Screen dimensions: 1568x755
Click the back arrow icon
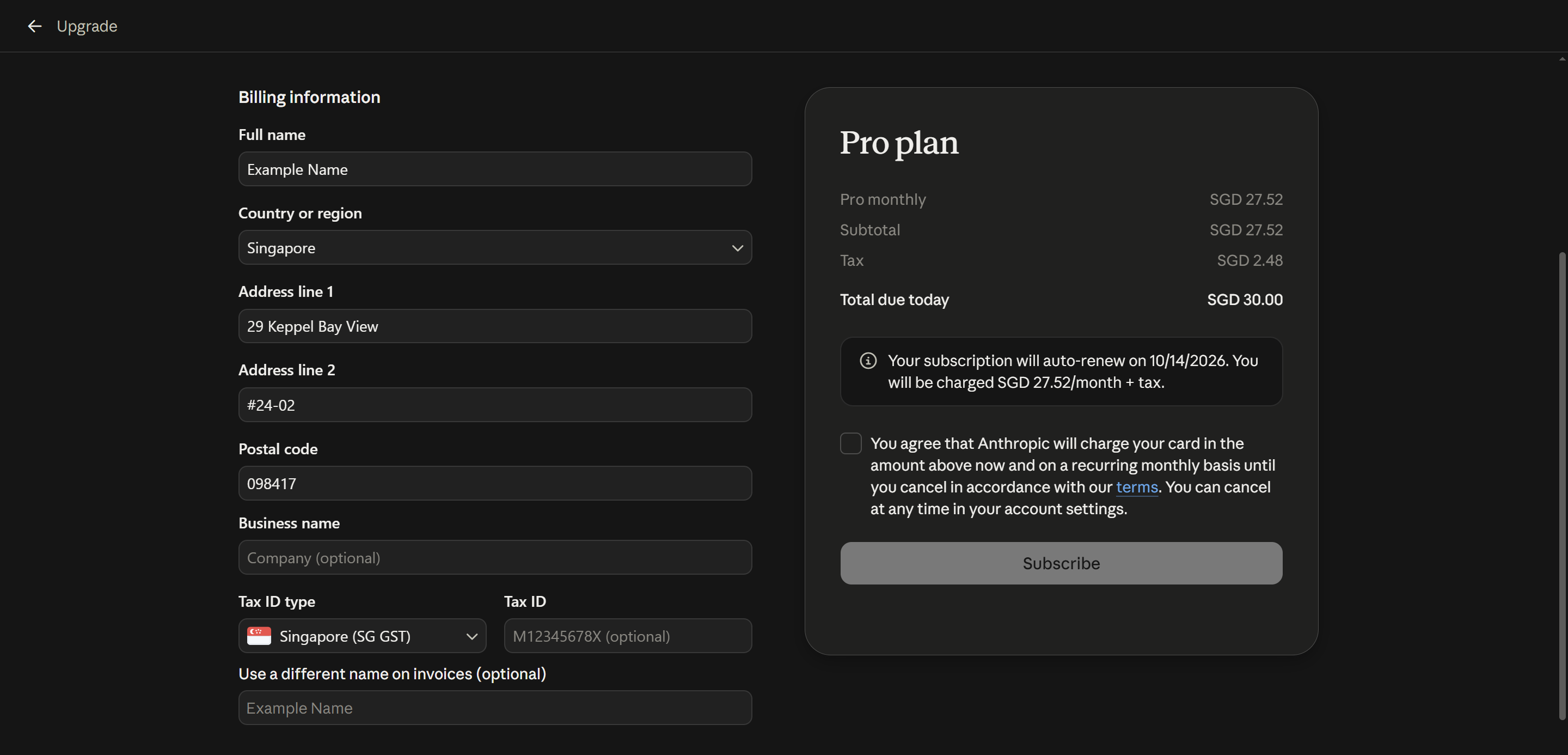(35, 26)
